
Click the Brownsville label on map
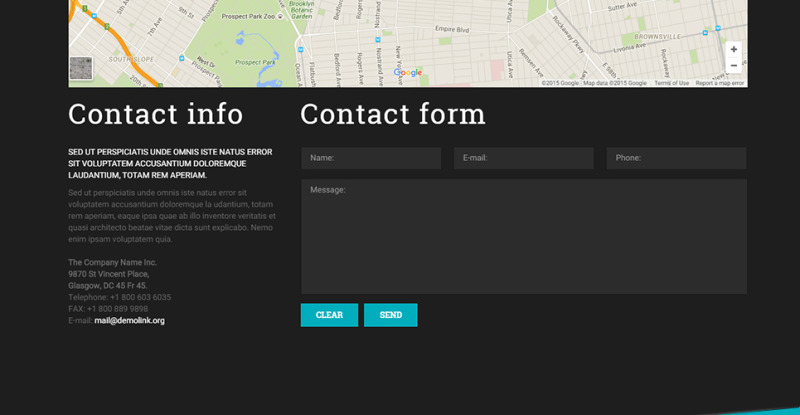(657, 37)
